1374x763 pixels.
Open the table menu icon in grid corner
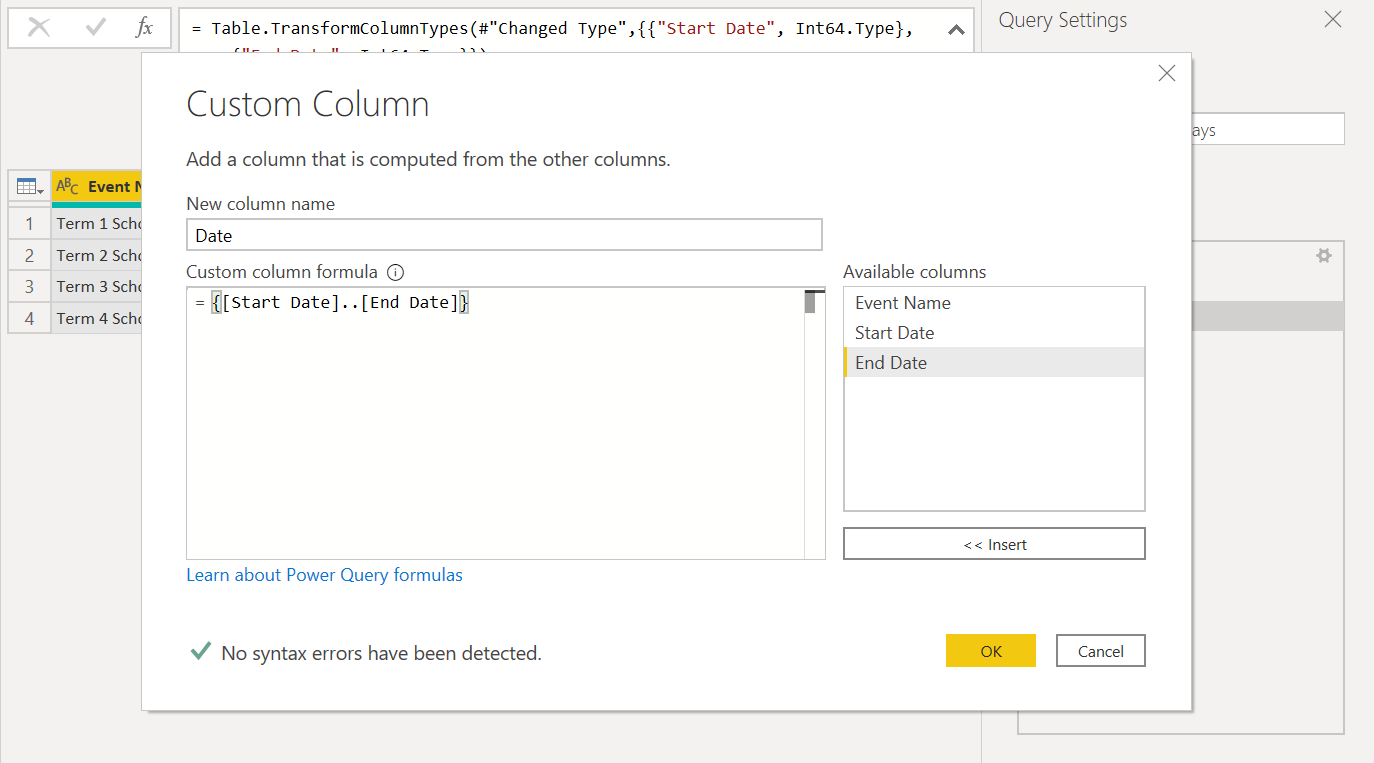tap(29, 186)
